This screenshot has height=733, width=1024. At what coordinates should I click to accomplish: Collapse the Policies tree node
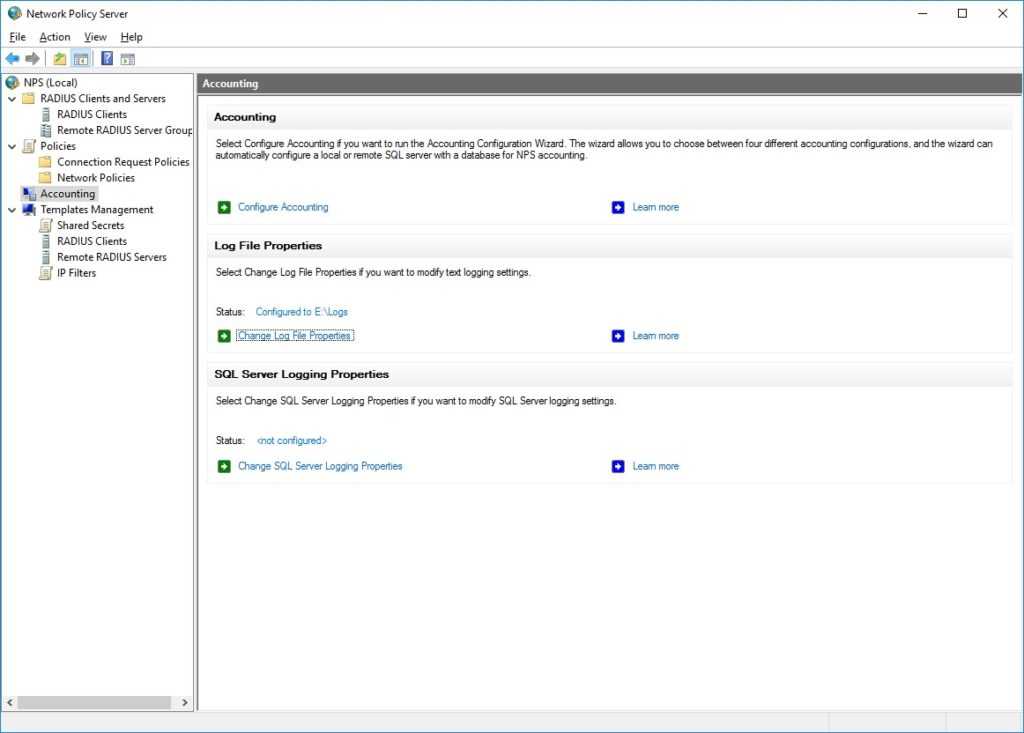(12, 146)
